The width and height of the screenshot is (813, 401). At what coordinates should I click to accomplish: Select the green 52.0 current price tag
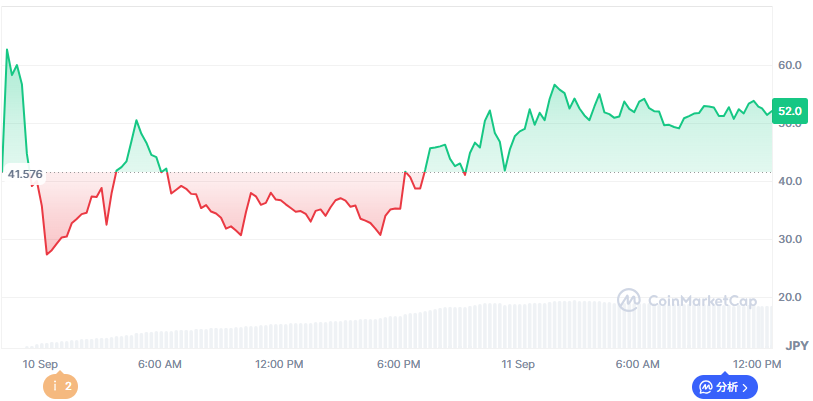[x=790, y=111]
